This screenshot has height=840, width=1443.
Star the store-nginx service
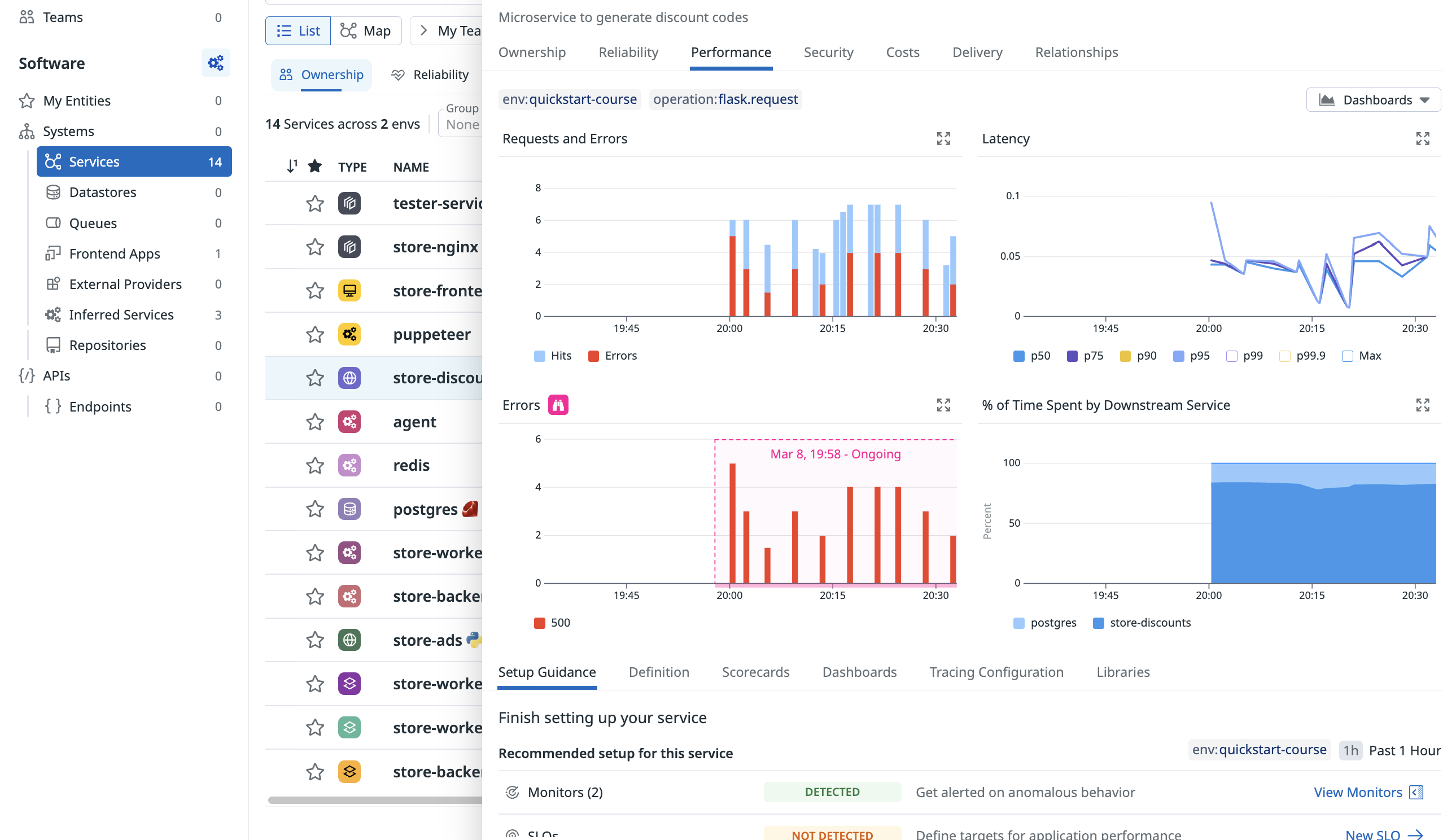pyautogui.click(x=314, y=247)
